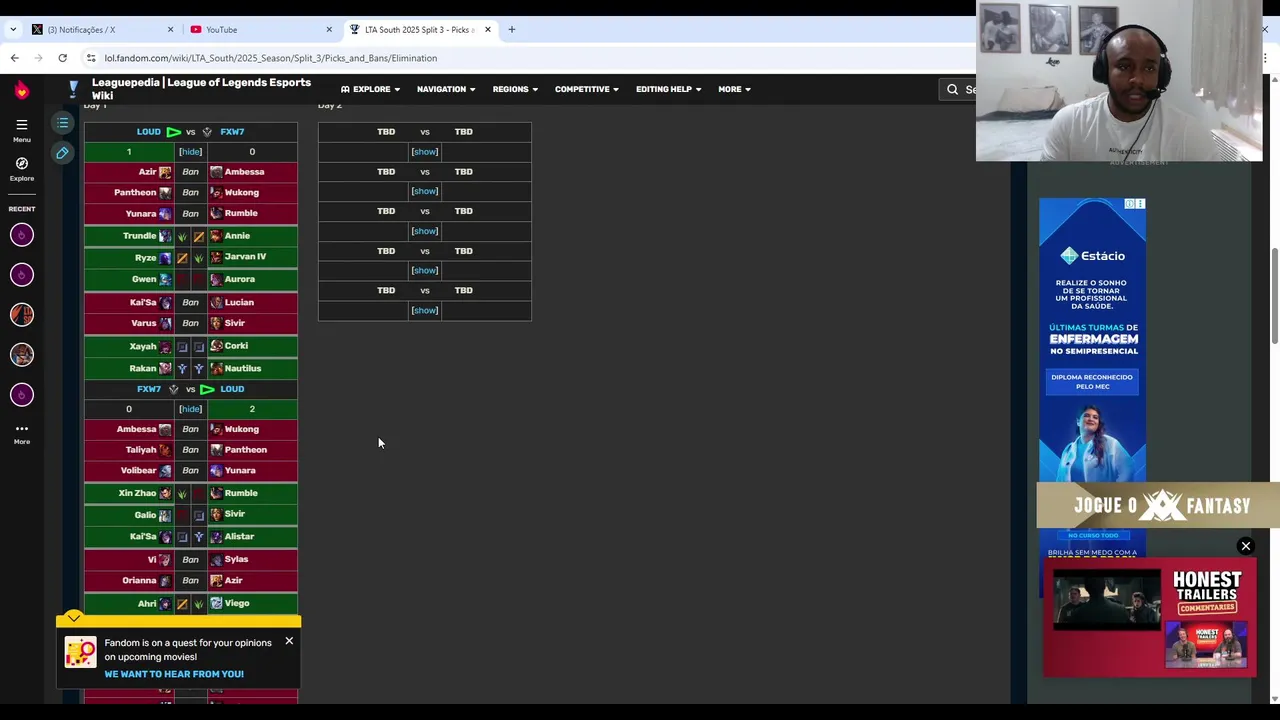This screenshot has width=1280, height=720.
Task: Open a new browser tab
Action: (511, 29)
